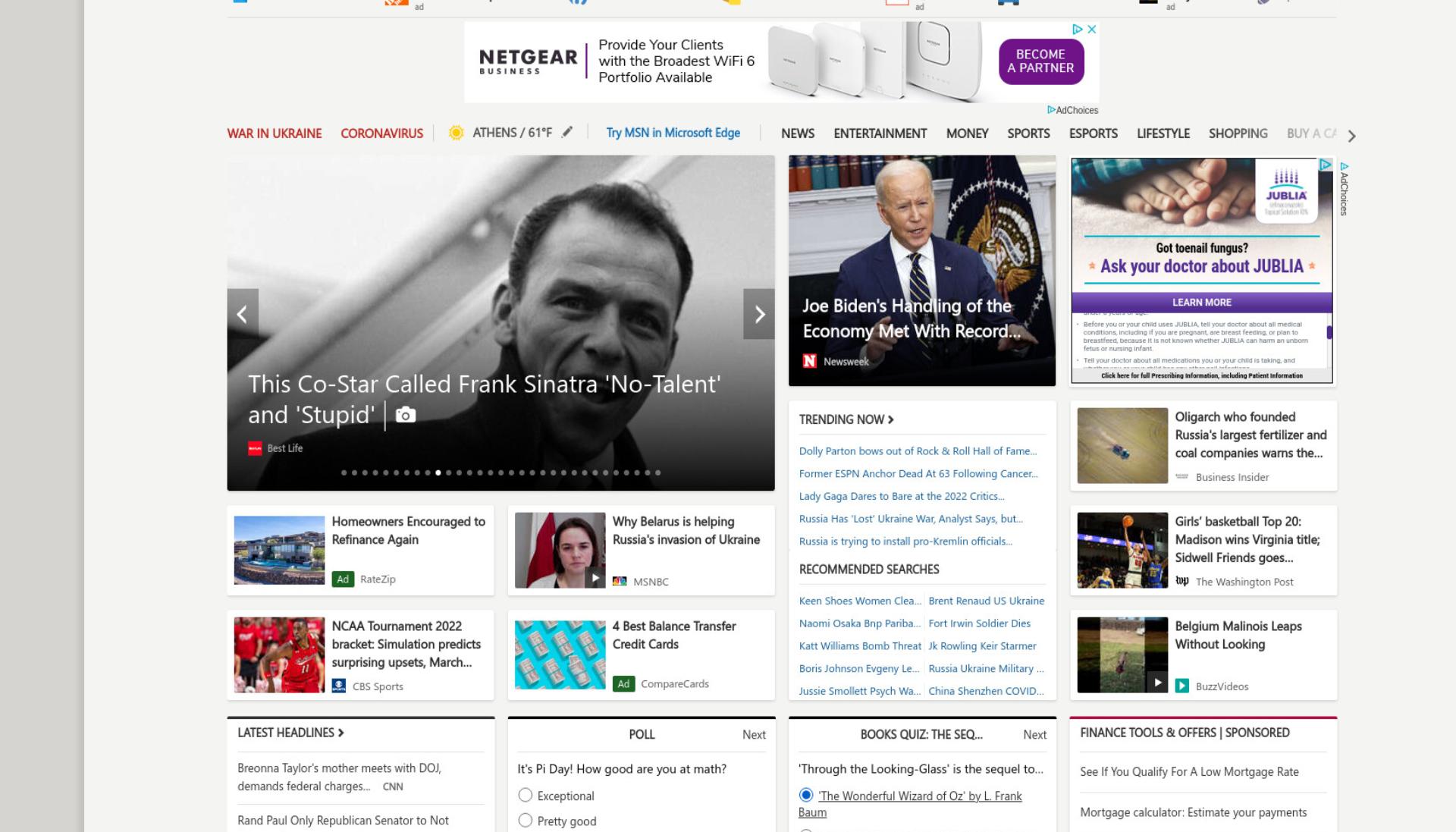
Task: Open photo gallery camera icon on Sinatra story
Action: pos(406,415)
